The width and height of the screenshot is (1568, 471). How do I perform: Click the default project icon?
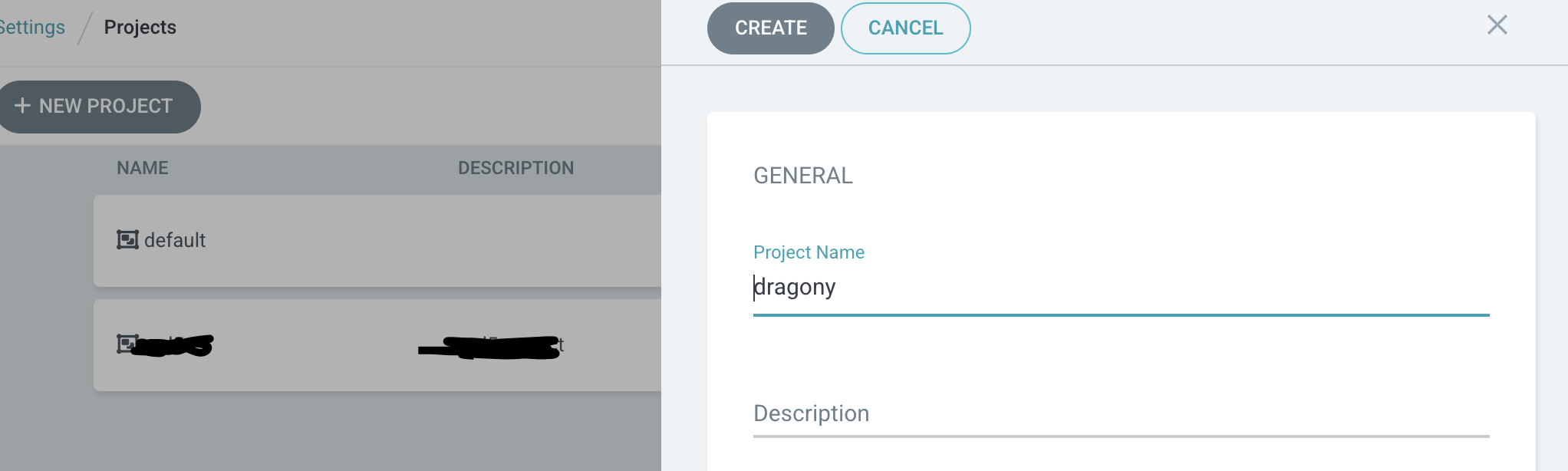coord(127,240)
